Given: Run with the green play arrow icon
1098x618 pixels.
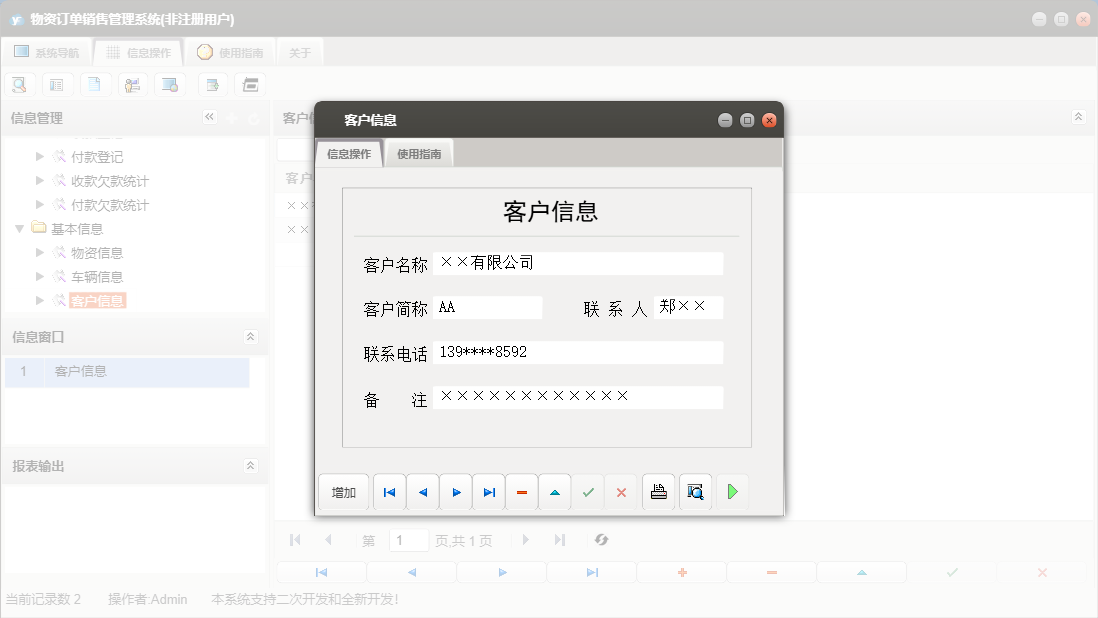Looking at the screenshot, I should pos(732,491).
